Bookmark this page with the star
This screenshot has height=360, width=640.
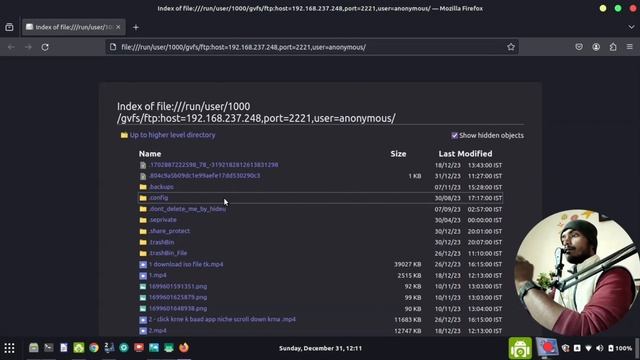pyautogui.click(x=511, y=47)
